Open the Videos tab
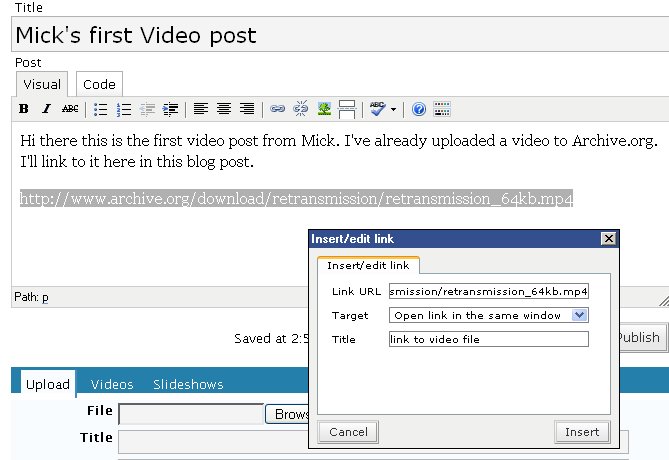This screenshot has width=669, height=460. [112, 384]
